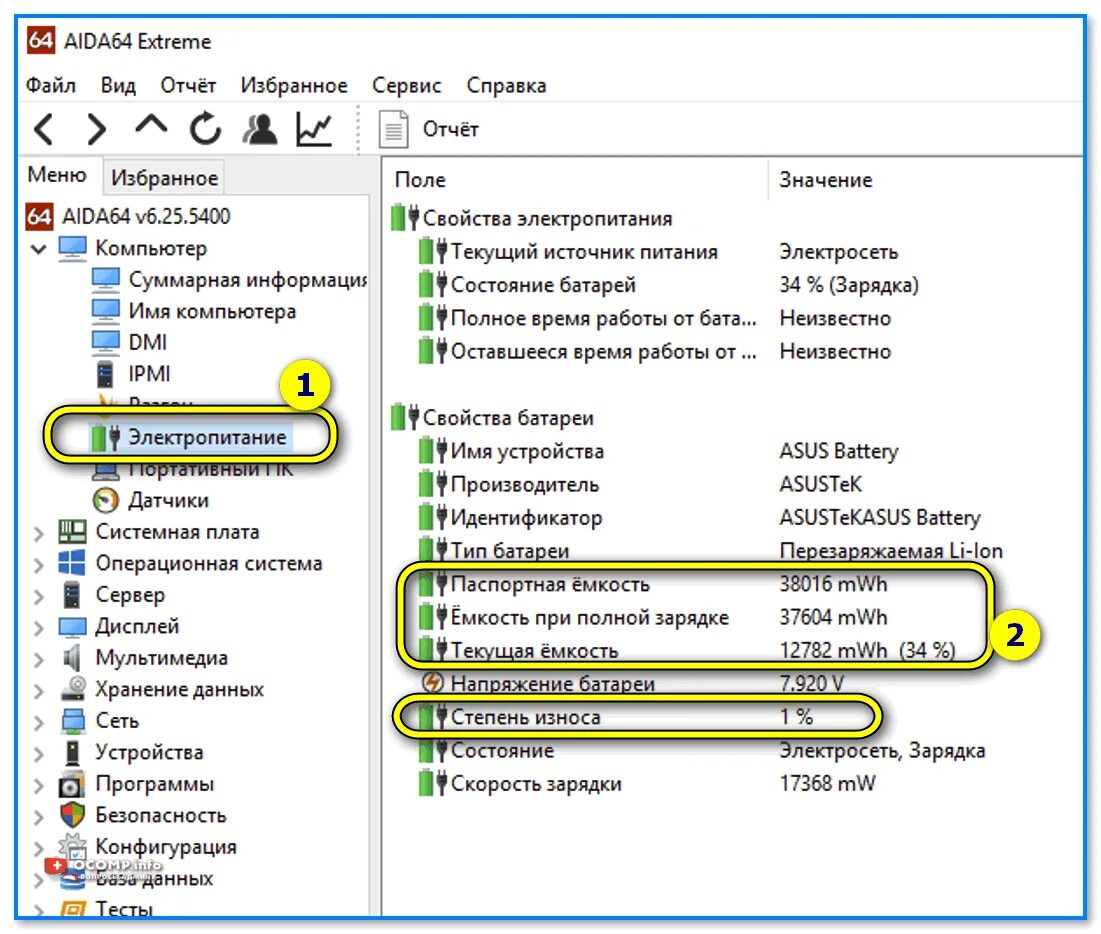Click the Отчёт report toolbar button
This screenshot has width=1101, height=934.
coord(430,129)
